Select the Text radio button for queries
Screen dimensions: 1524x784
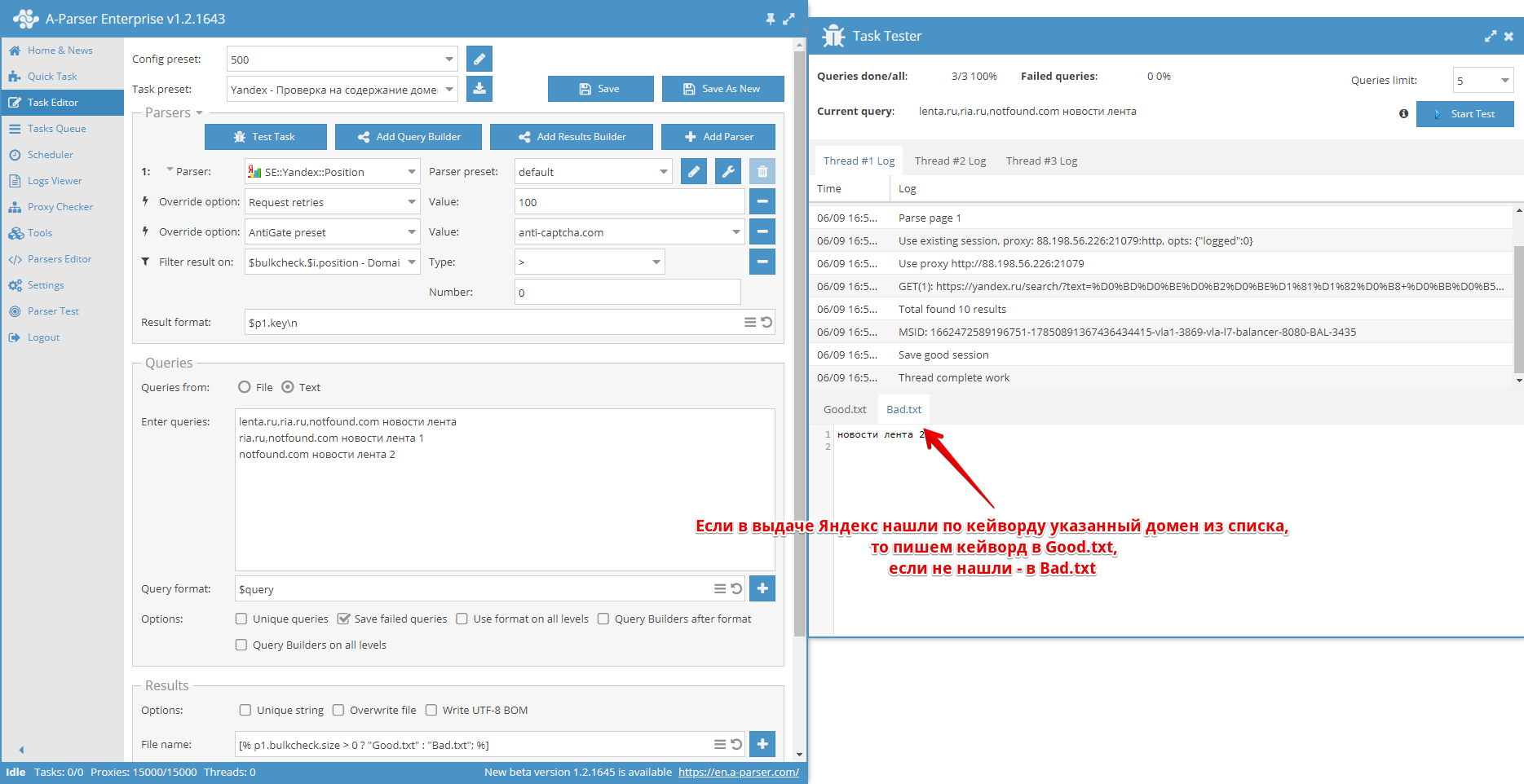288,387
